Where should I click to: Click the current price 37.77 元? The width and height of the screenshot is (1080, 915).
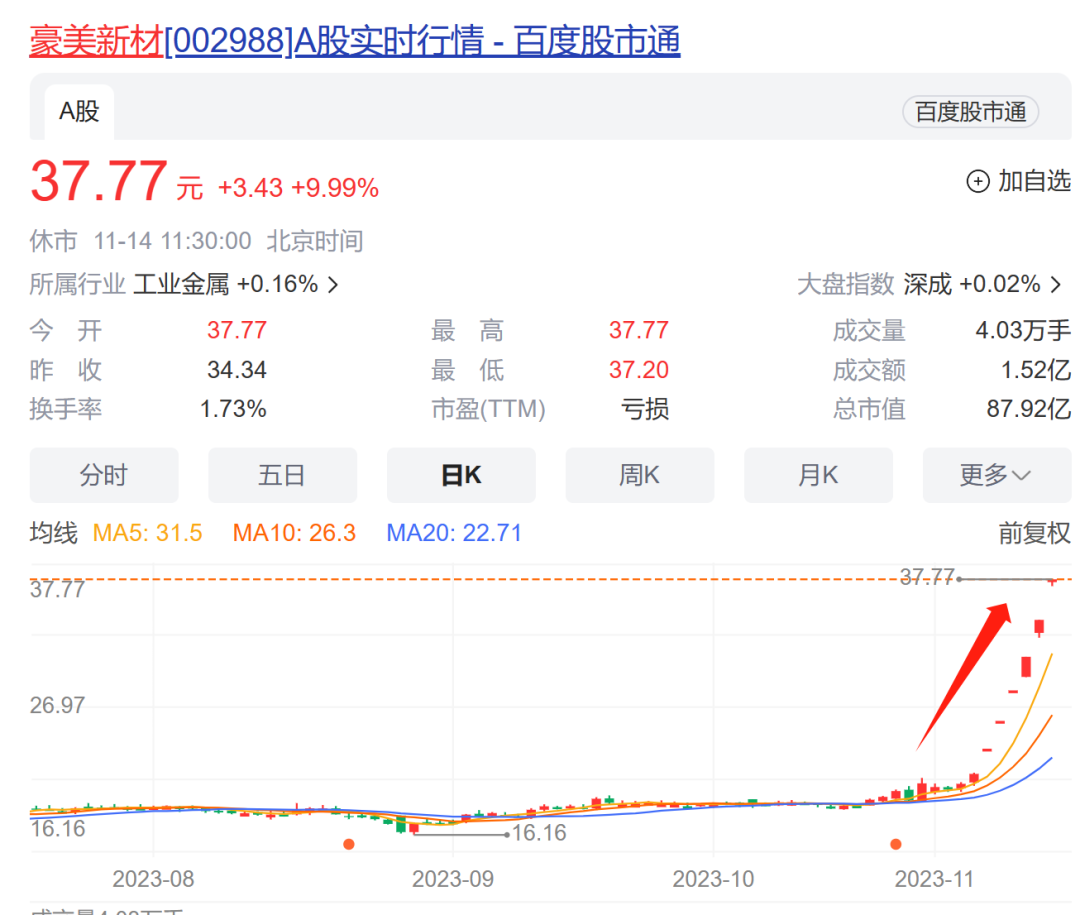(x=116, y=181)
